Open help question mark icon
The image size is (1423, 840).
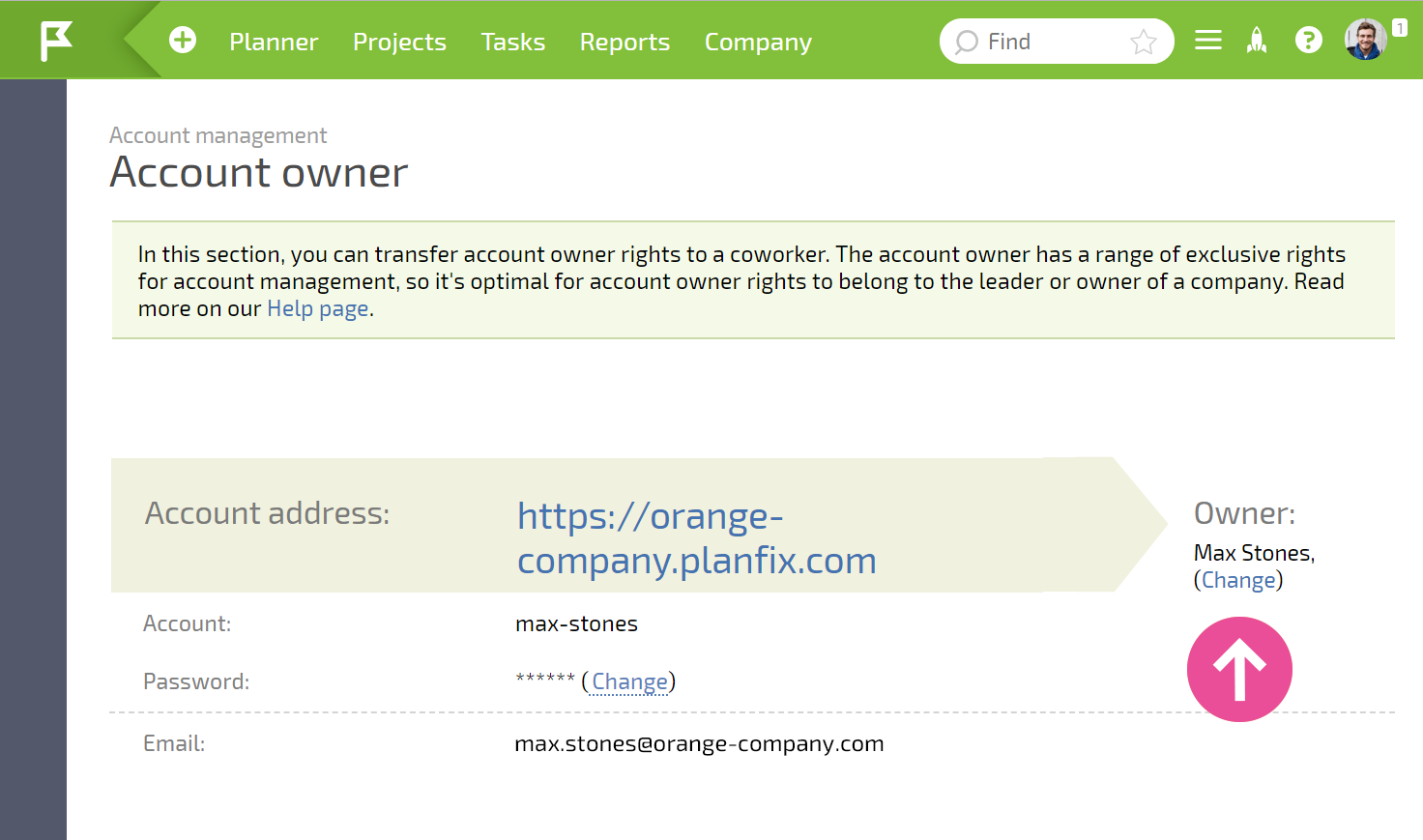point(1308,41)
